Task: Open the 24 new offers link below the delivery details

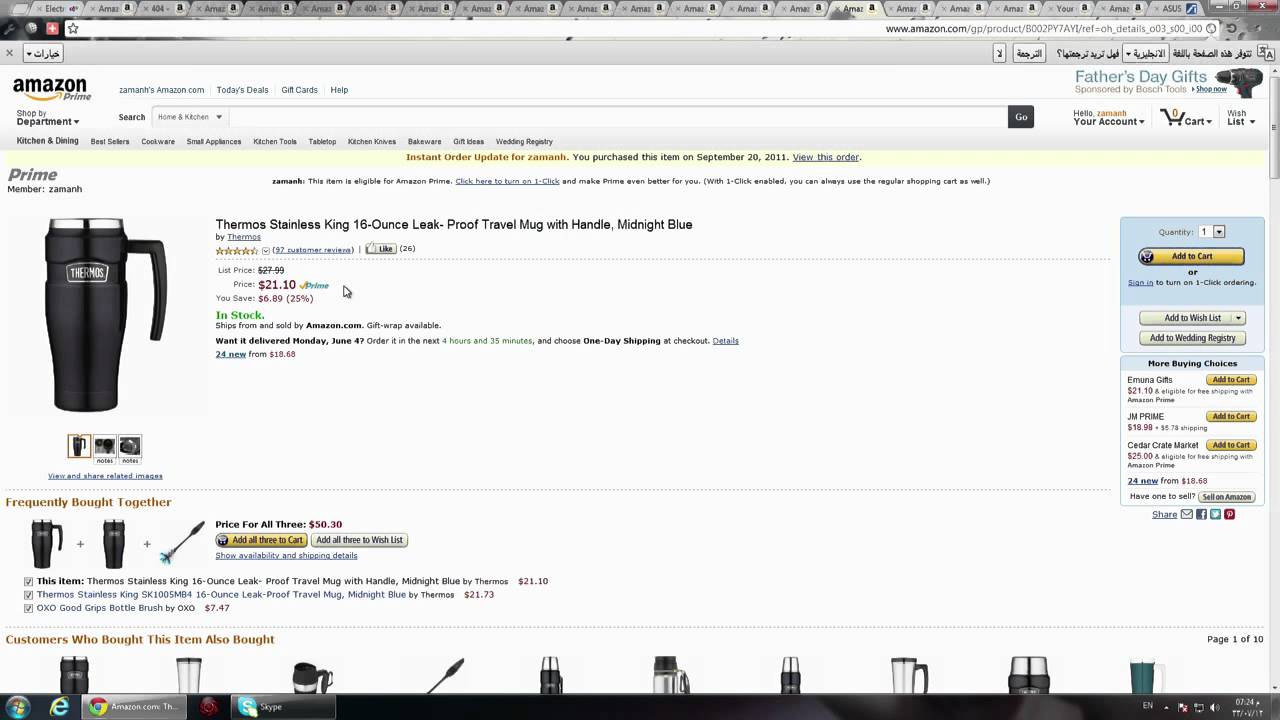Action: (230, 354)
